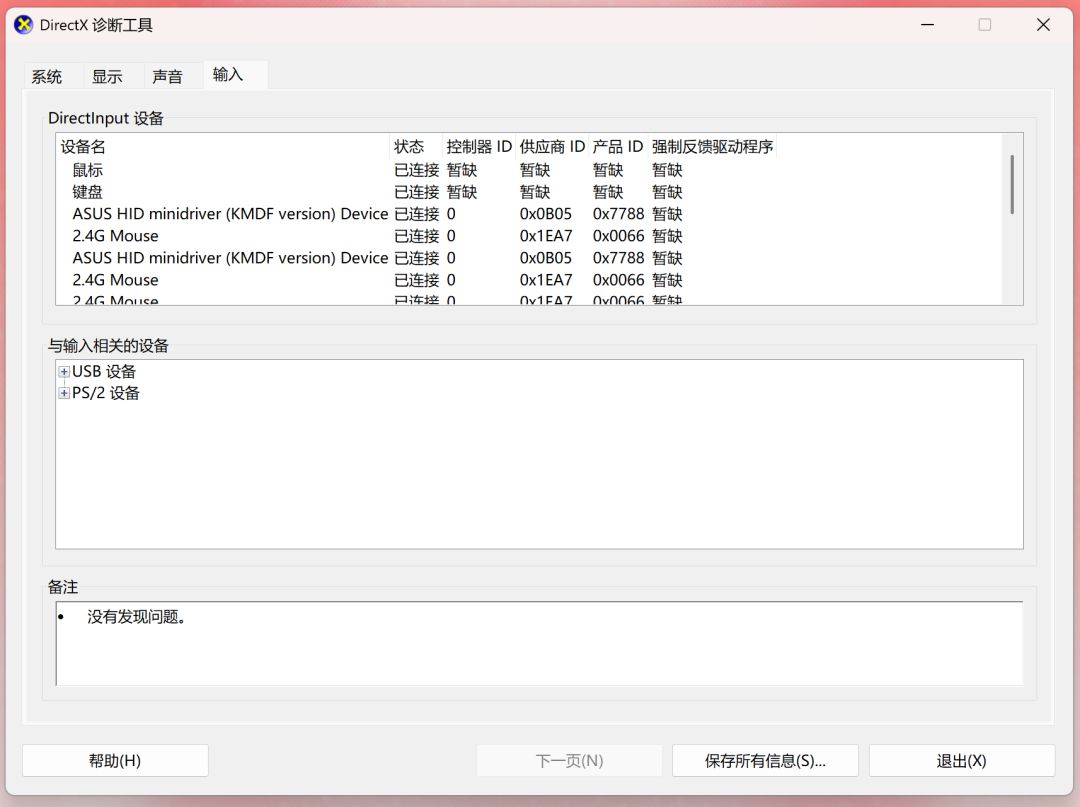The image size is (1080, 807).
Task: Click the 退出(X) button
Action: coord(962,761)
